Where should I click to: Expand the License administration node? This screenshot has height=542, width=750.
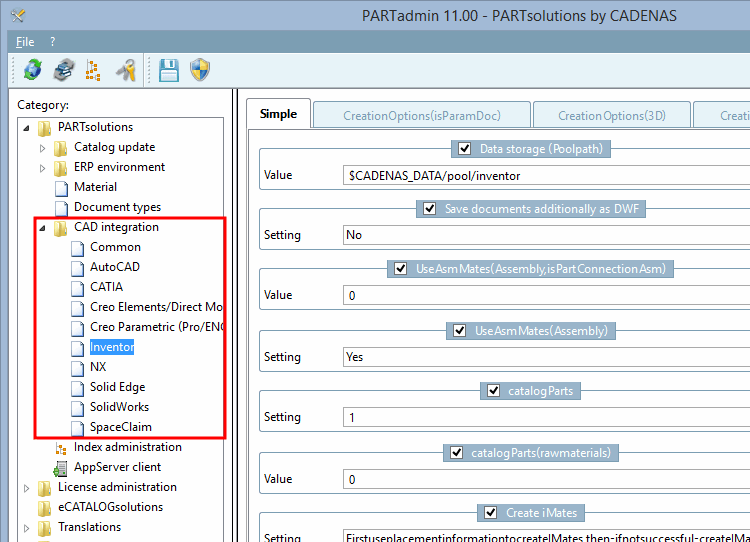27,488
